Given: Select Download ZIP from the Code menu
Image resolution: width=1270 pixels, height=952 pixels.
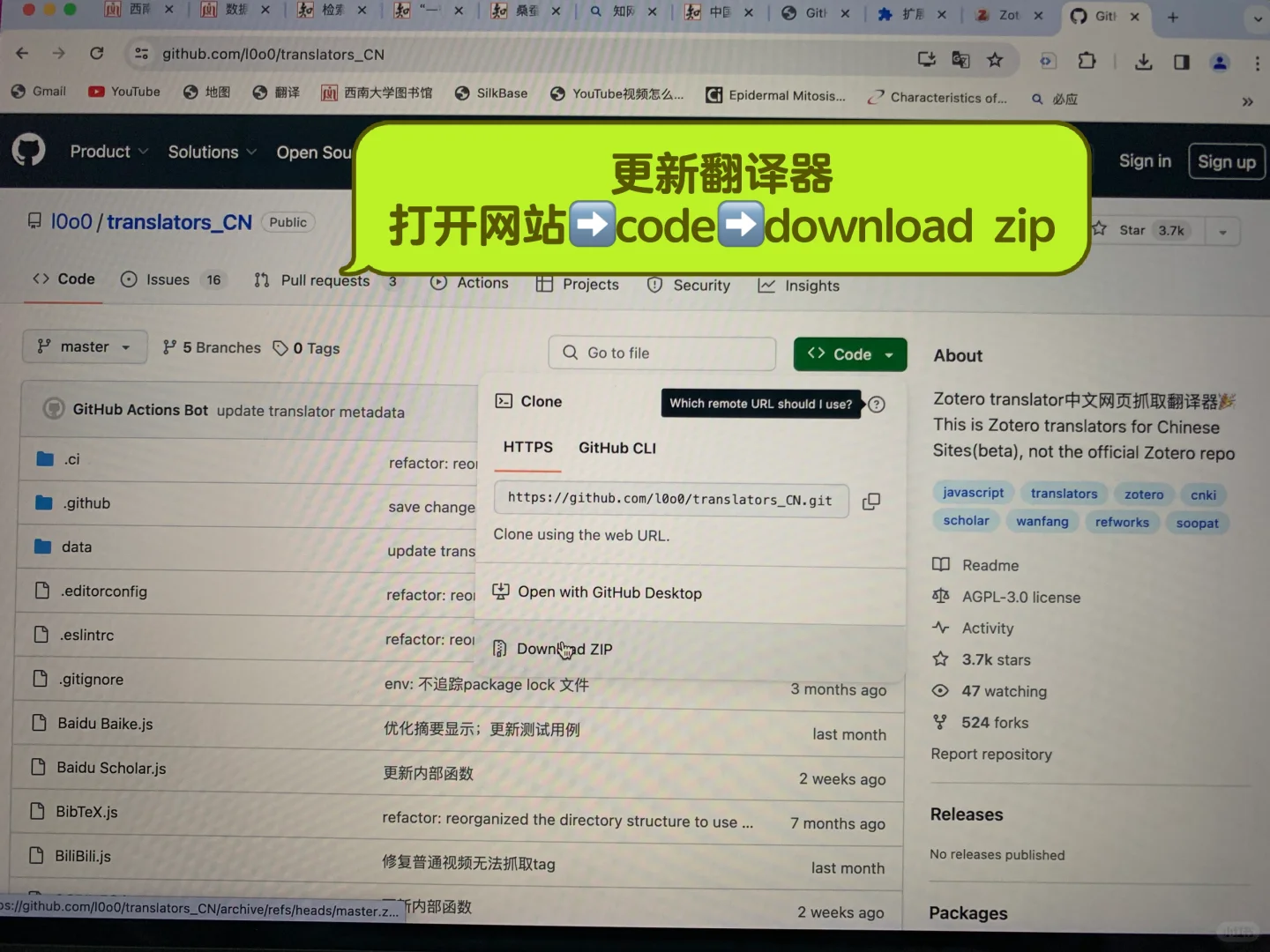Looking at the screenshot, I should click(564, 650).
